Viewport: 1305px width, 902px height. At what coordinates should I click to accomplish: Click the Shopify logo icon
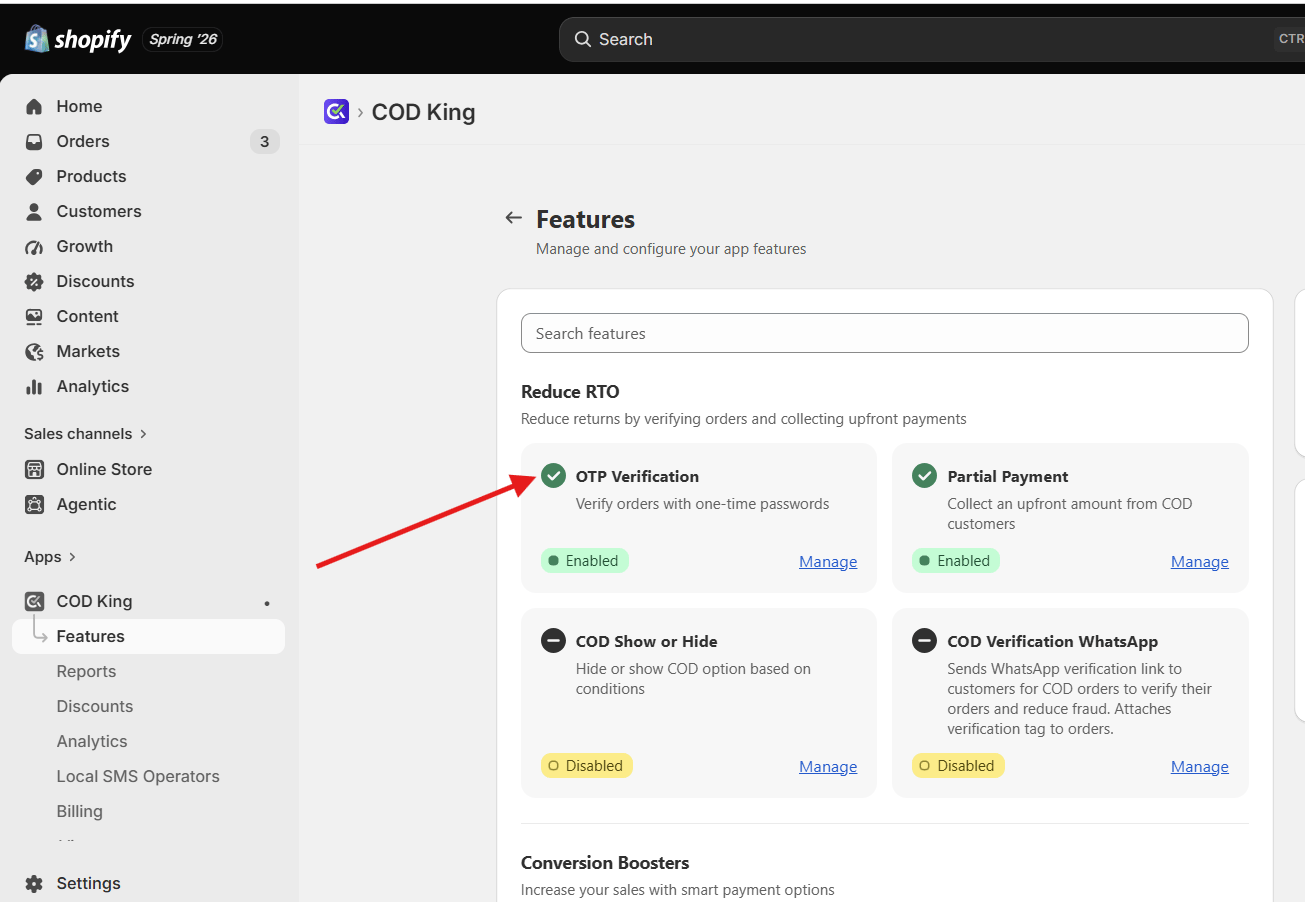[x=37, y=39]
